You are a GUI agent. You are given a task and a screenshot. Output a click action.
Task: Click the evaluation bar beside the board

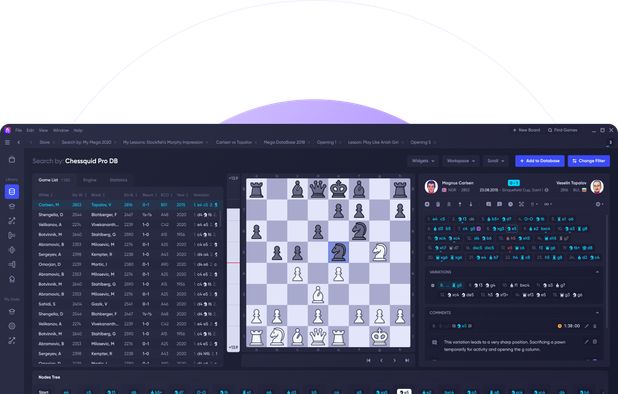[x=233, y=264]
